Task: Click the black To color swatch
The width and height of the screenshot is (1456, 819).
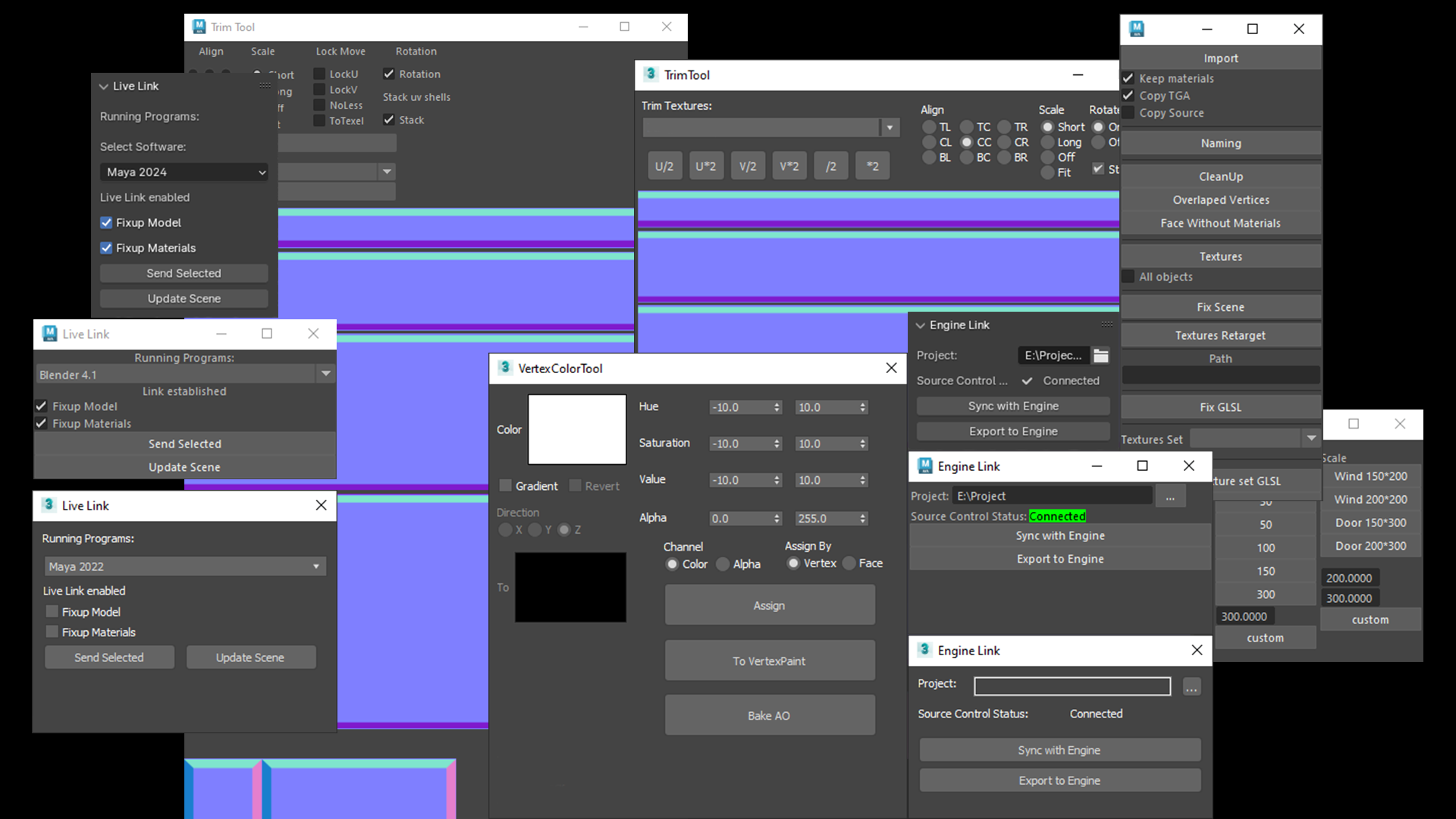Action: 570,587
